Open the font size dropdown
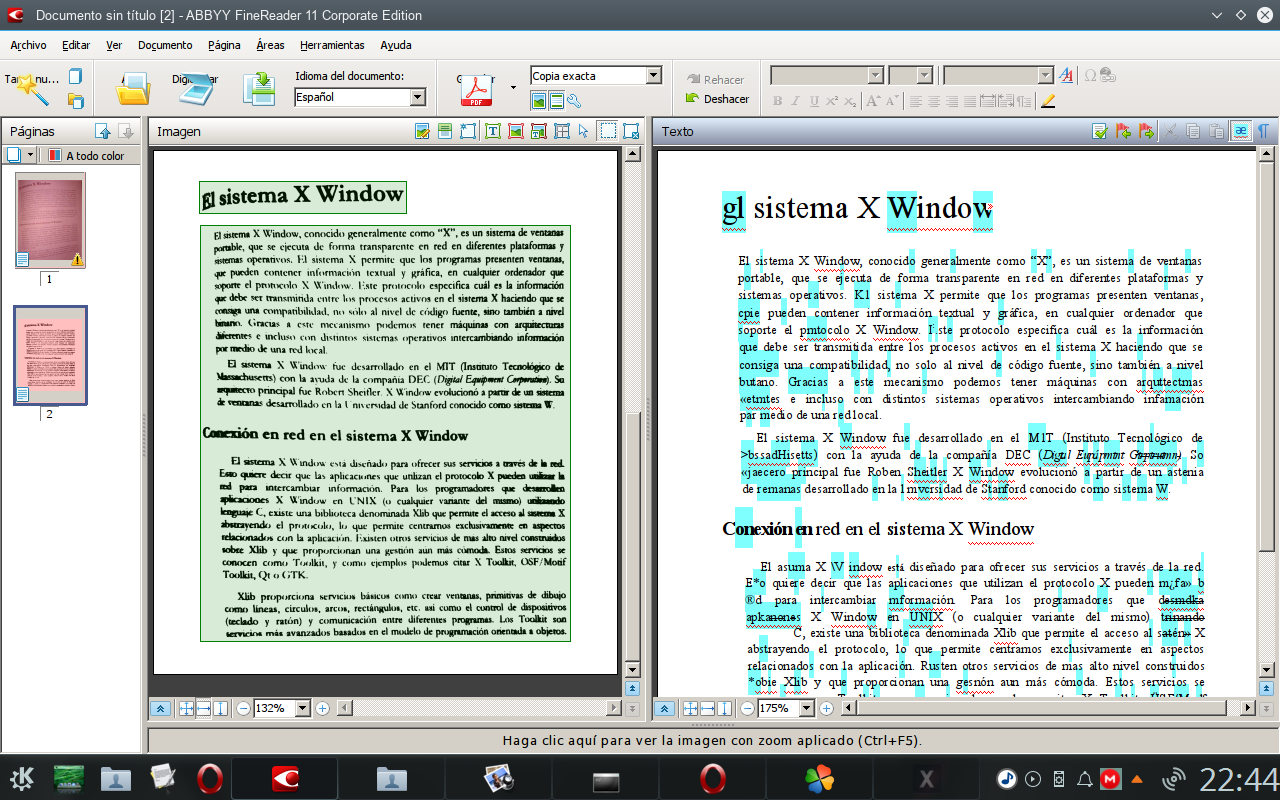The width and height of the screenshot is (1280, 800). 925,75
